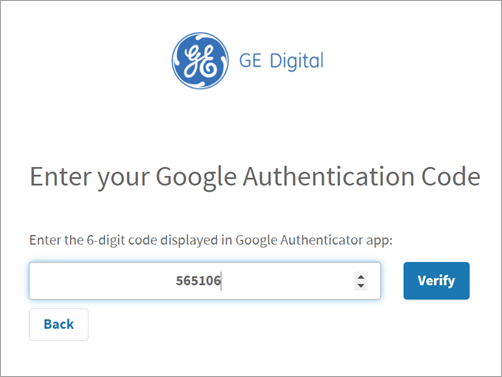Focus the 6-digit code input field

205,281
